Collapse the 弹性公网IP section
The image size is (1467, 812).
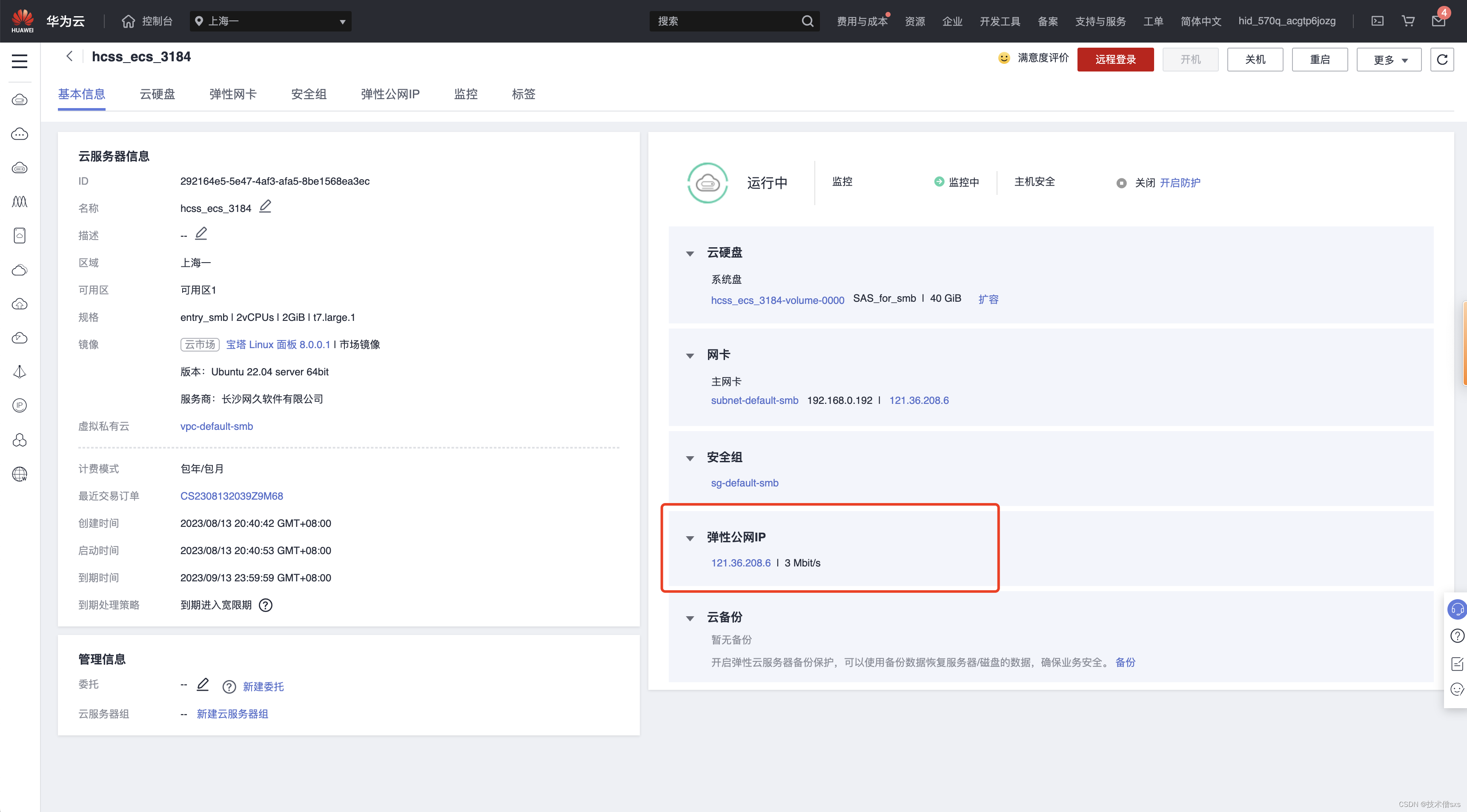coord(690,538)
